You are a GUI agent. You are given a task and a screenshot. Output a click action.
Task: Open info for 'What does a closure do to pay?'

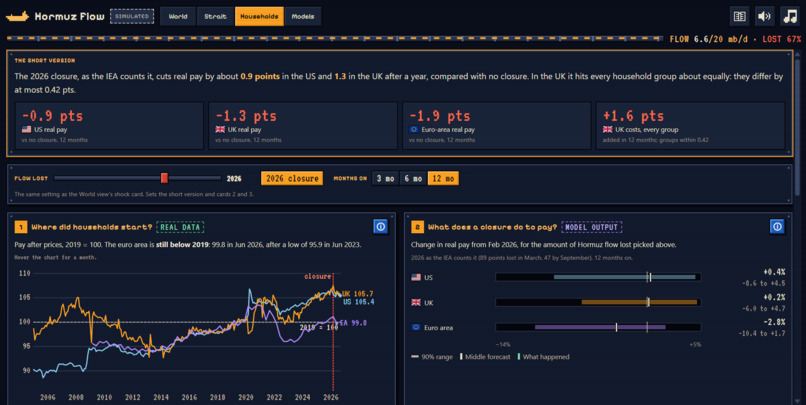[777, 227]
